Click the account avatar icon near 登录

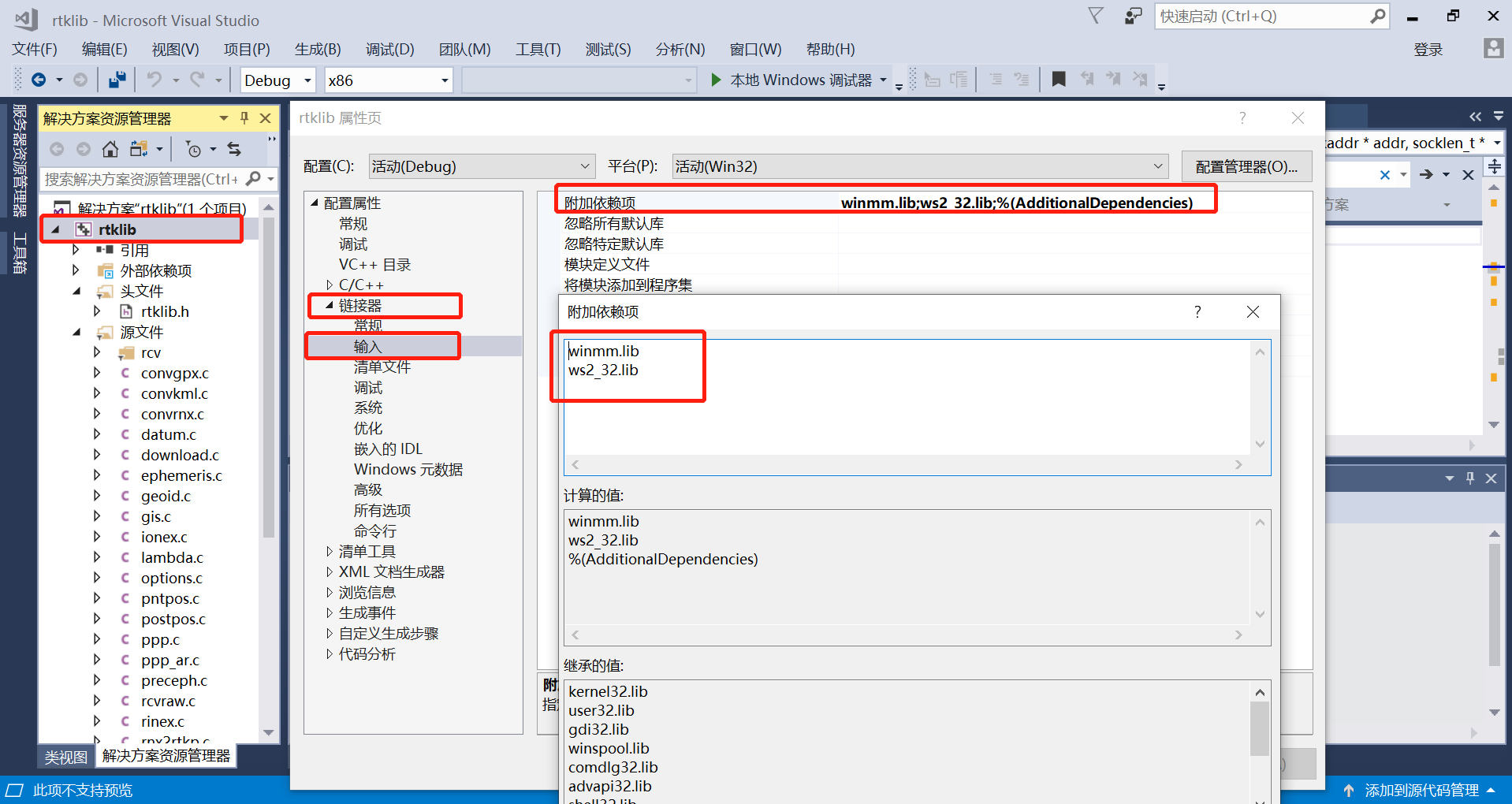point(1492,49)
